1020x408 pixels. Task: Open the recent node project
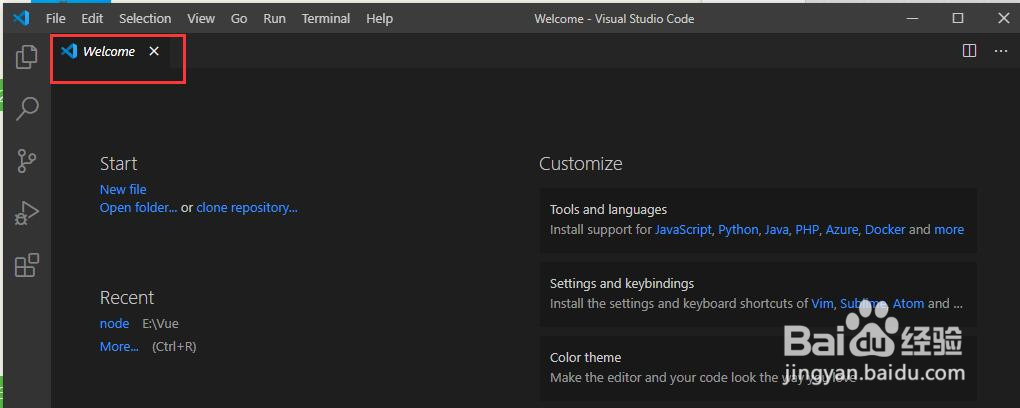tap(114, 323)
